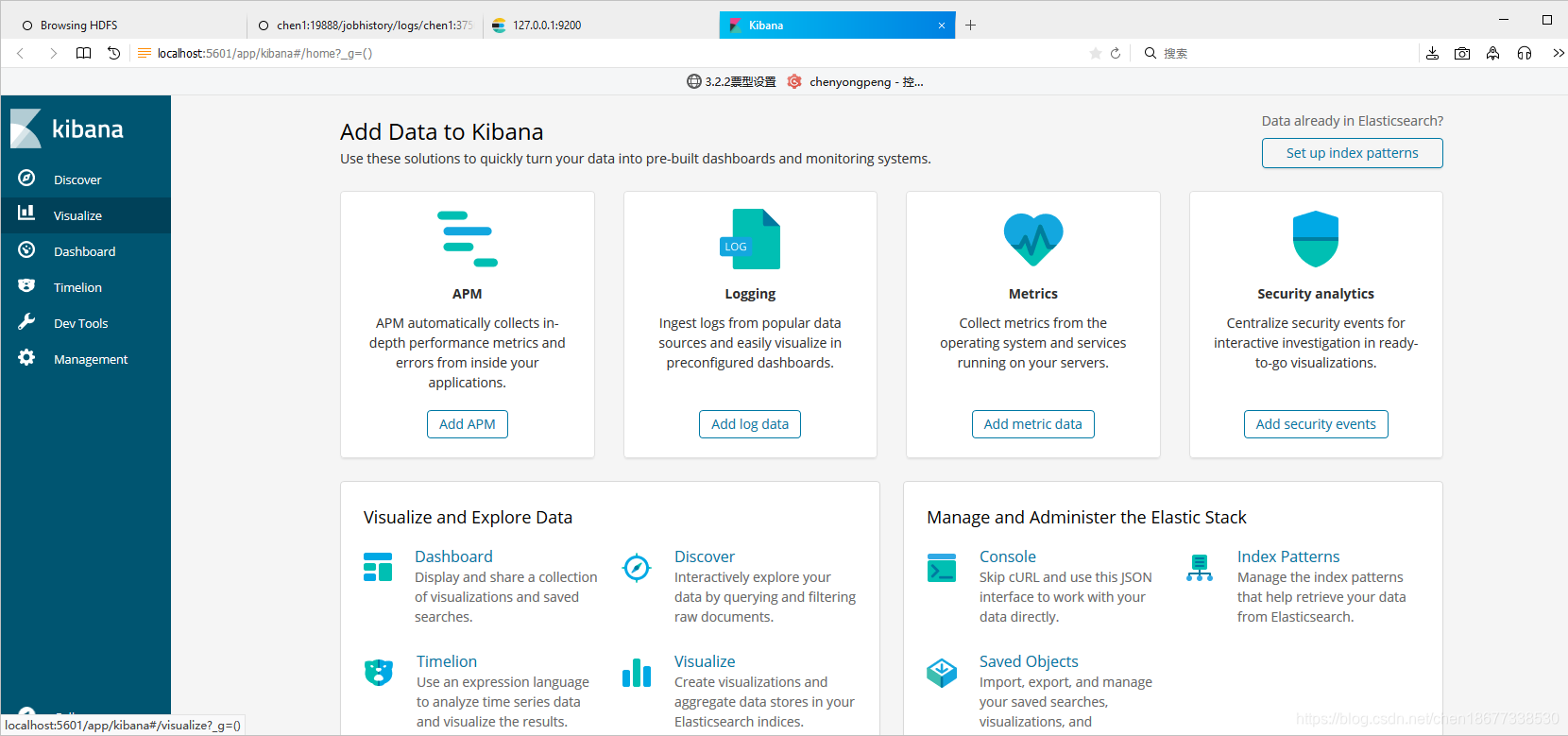Open Management in sidebar menu
The width and height of the screenshot is (1568, 736).
tap(86, 359)
